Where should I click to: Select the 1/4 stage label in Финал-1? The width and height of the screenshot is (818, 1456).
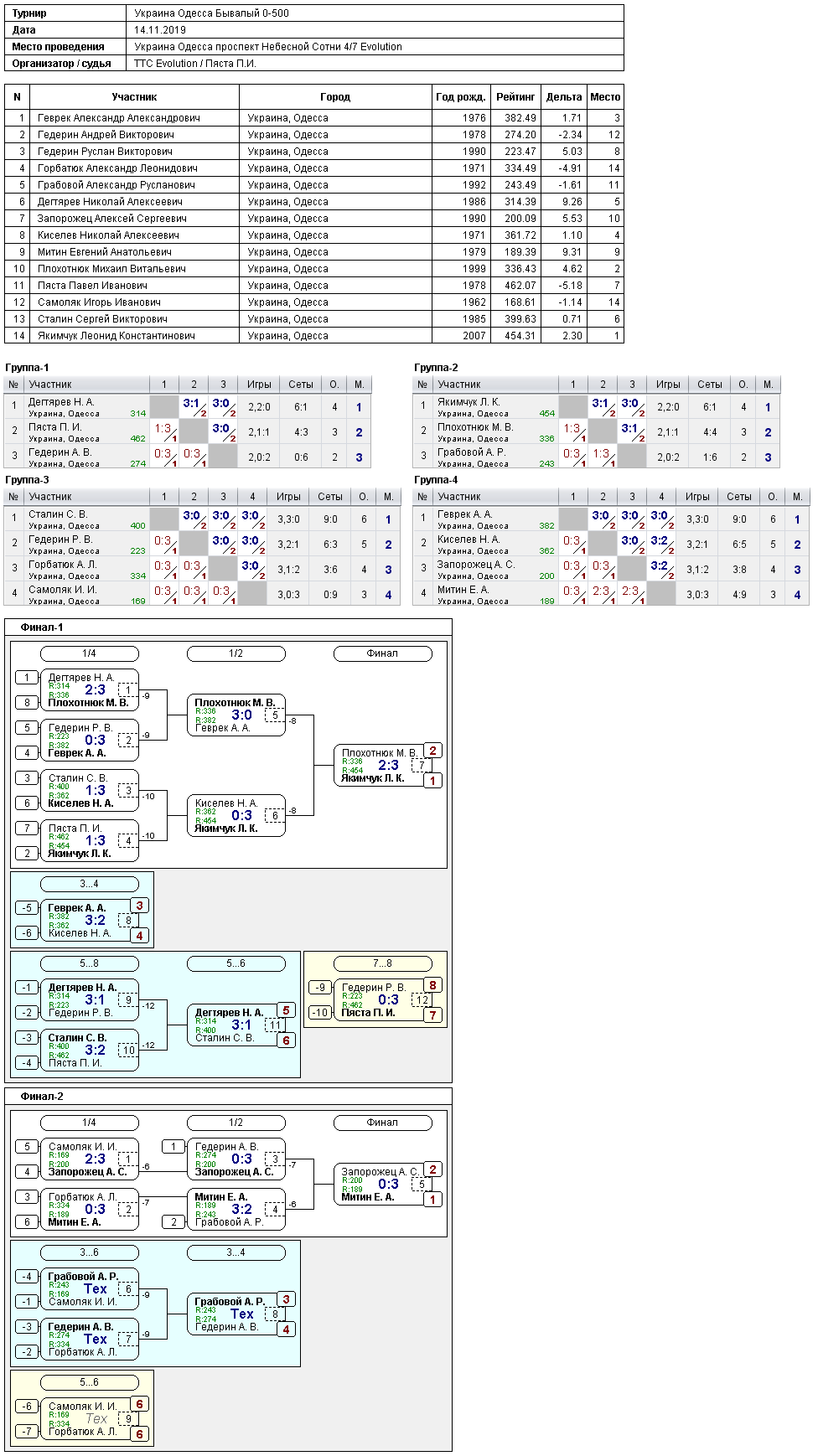pos(89,653)
